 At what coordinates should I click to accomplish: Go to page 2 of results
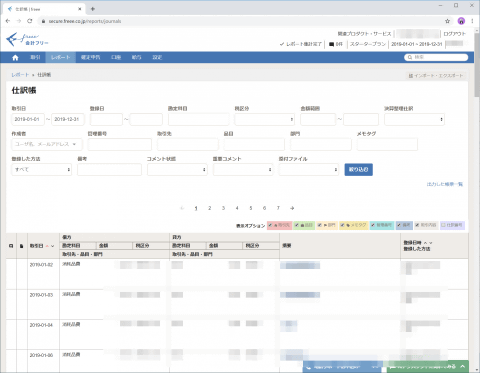pyautogui.click(x=210, y=208)
